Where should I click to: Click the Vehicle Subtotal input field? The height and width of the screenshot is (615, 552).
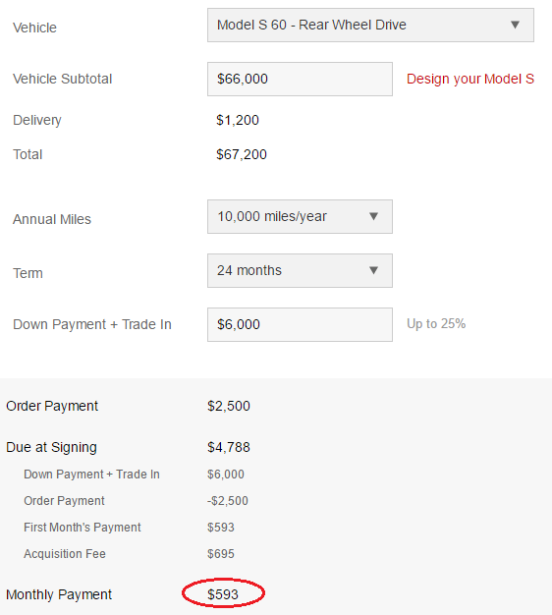[300, 79]
